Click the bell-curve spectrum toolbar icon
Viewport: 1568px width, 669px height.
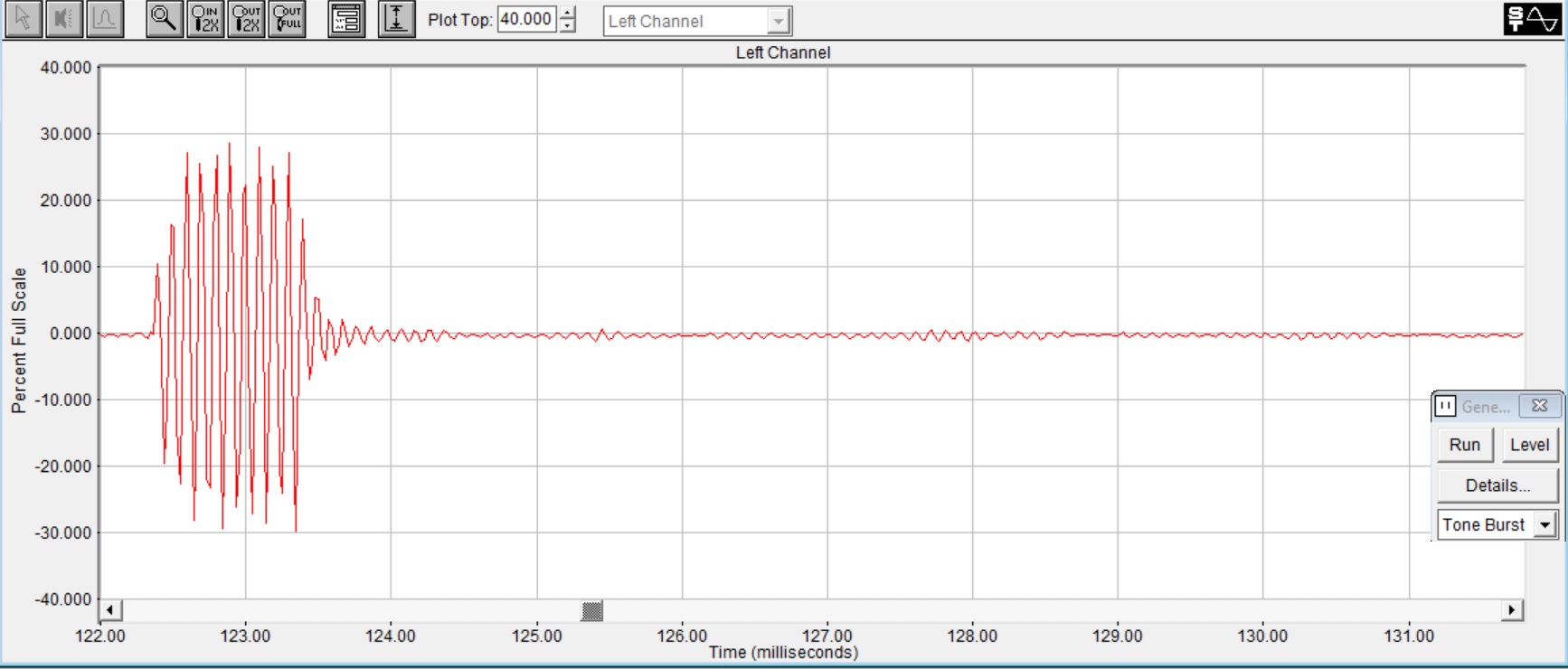point(105,19)
